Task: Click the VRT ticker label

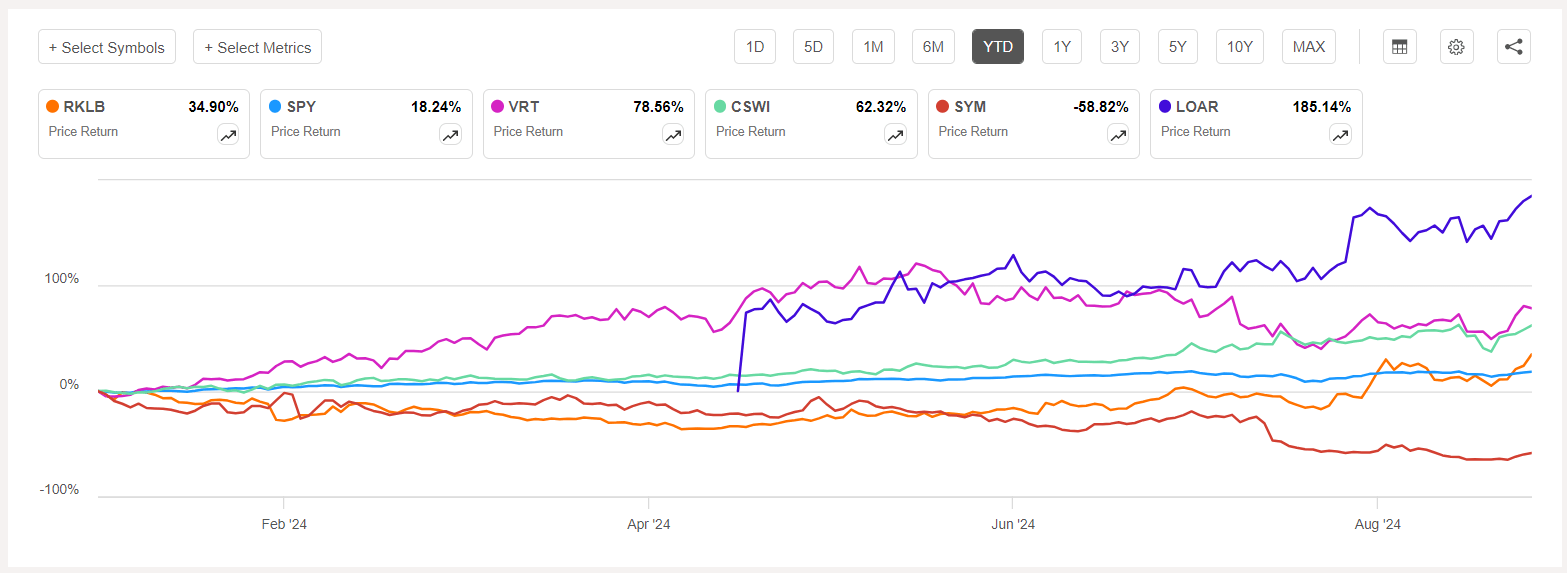Action: [523, 106]
